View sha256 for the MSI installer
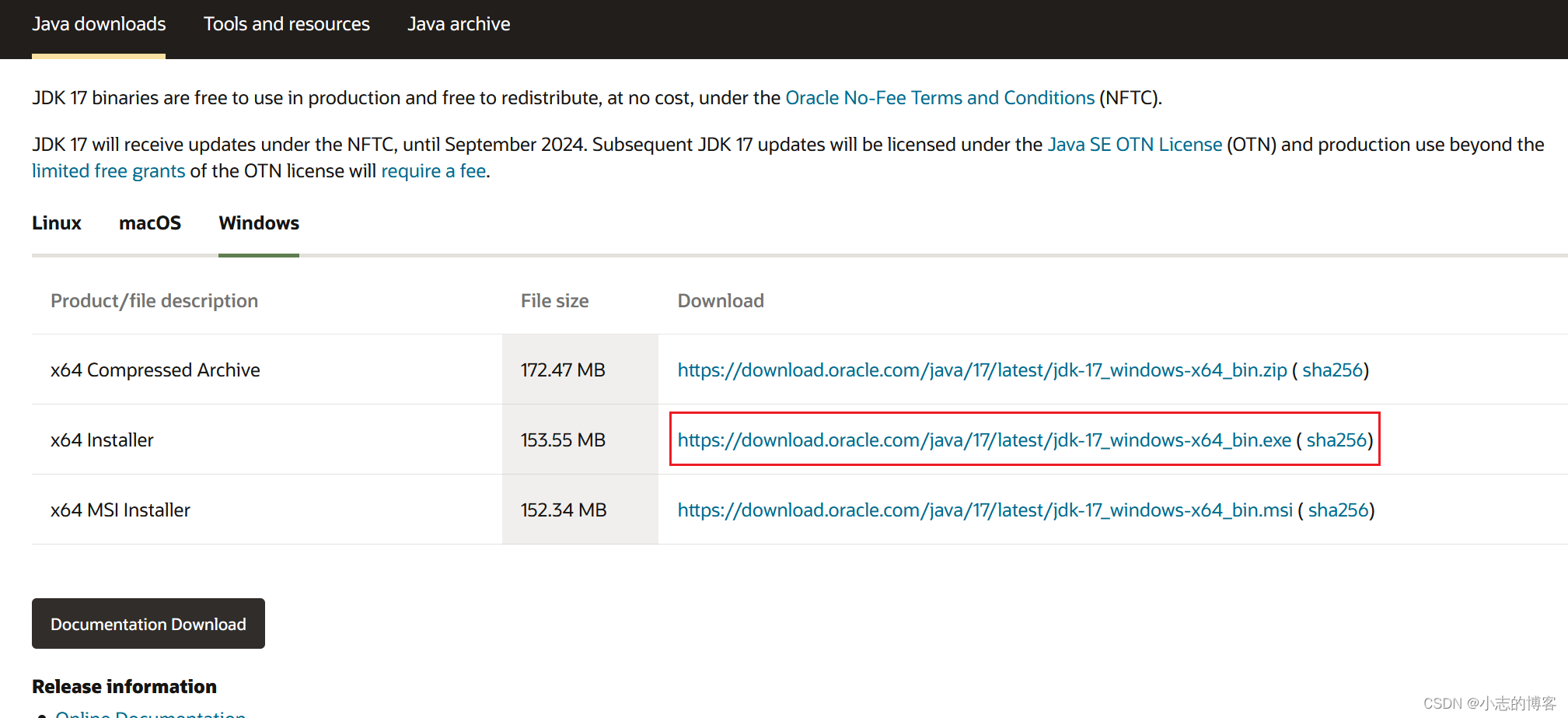This screenshot has height=718, width=1568. [x=1338, y=510]
